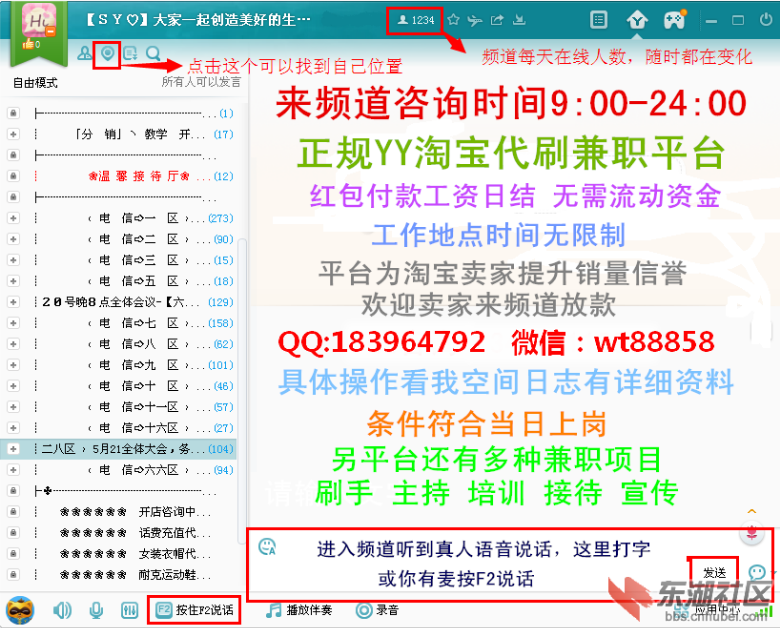Click lock icon beside 开店咨询中

point(13,512)
